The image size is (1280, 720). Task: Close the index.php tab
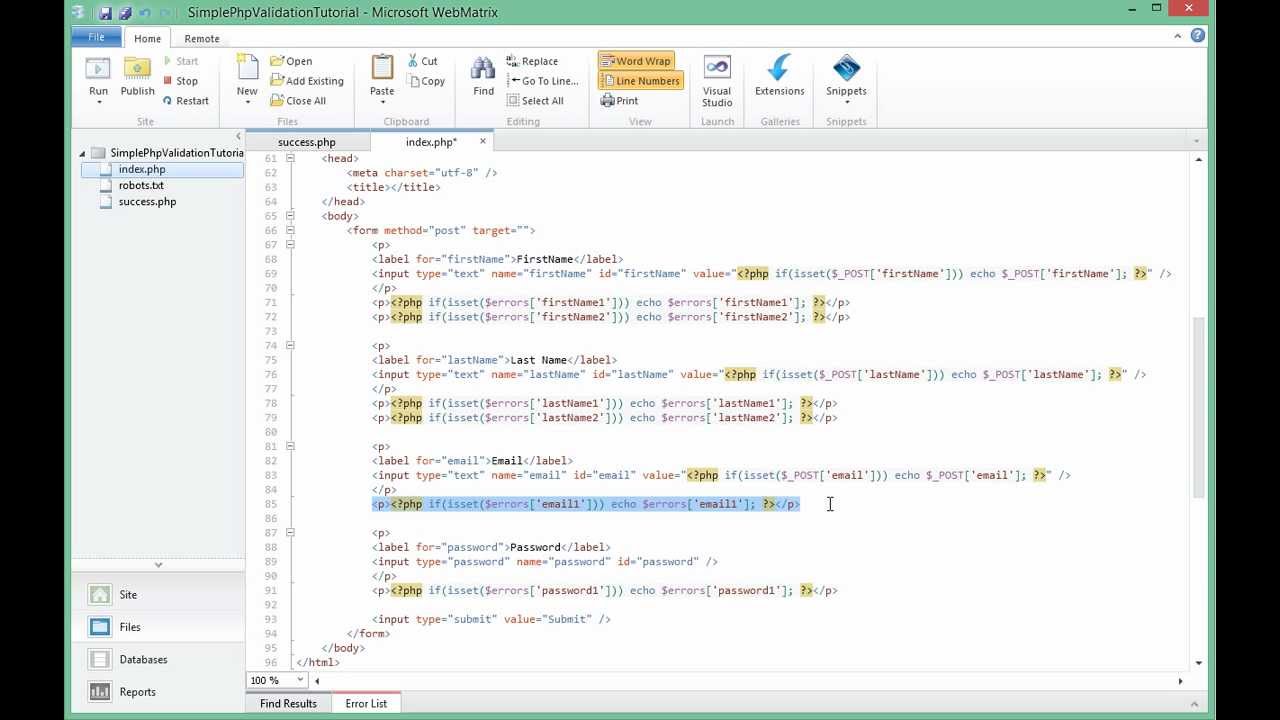pyautogui.click(x=482, y=141)
